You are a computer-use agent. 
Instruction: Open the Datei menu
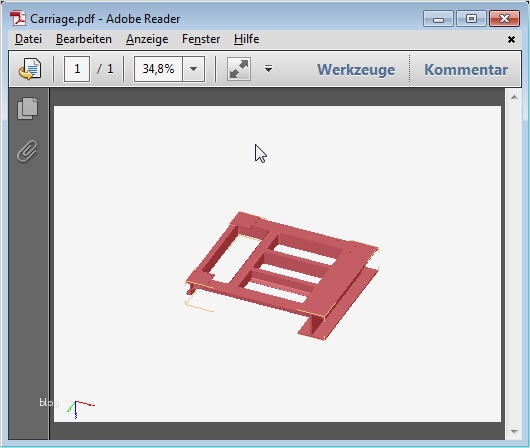[28, 39]
